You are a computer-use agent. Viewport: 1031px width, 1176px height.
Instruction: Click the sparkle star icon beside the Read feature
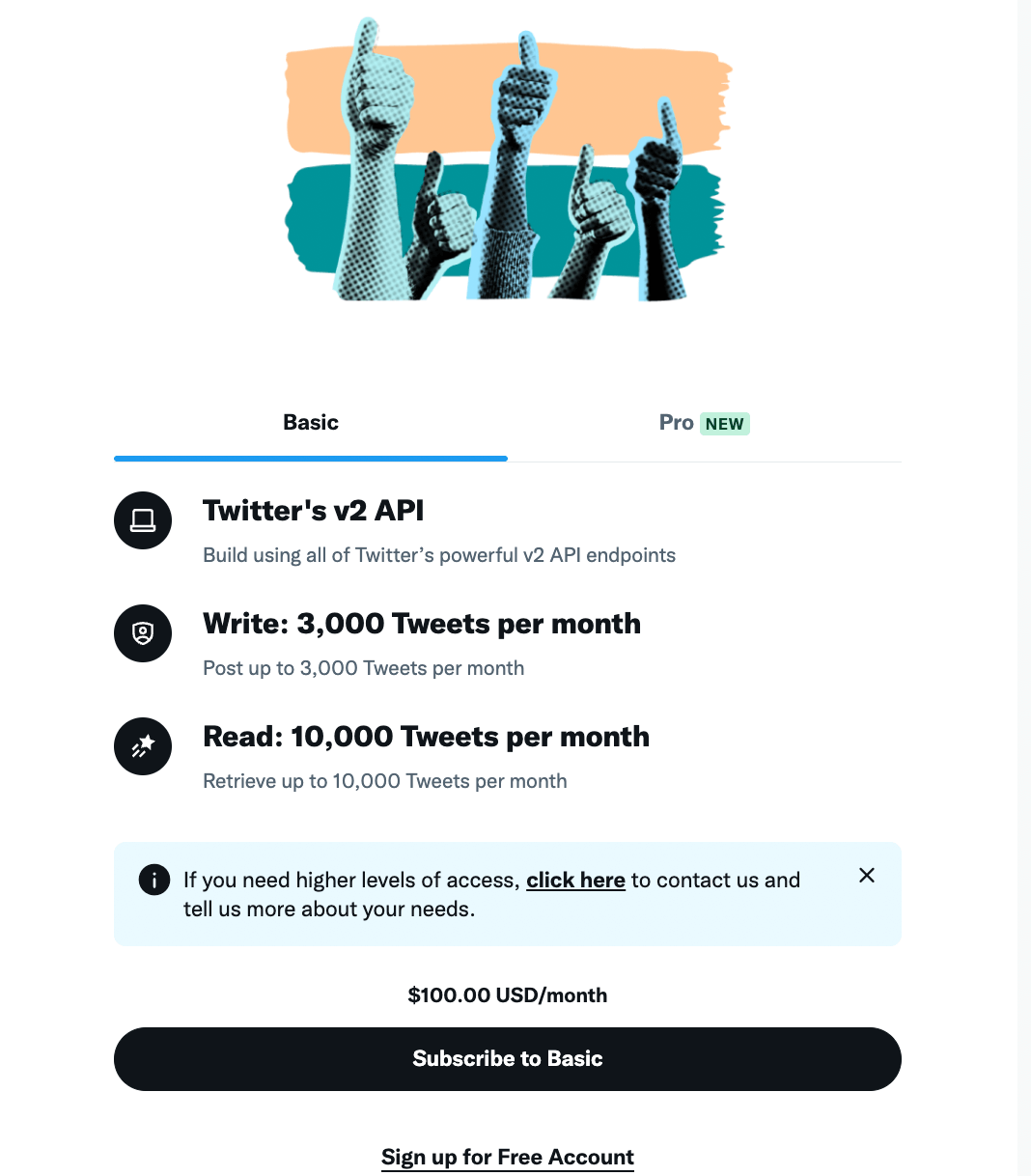pyautogui.click(x=143, y=746)
